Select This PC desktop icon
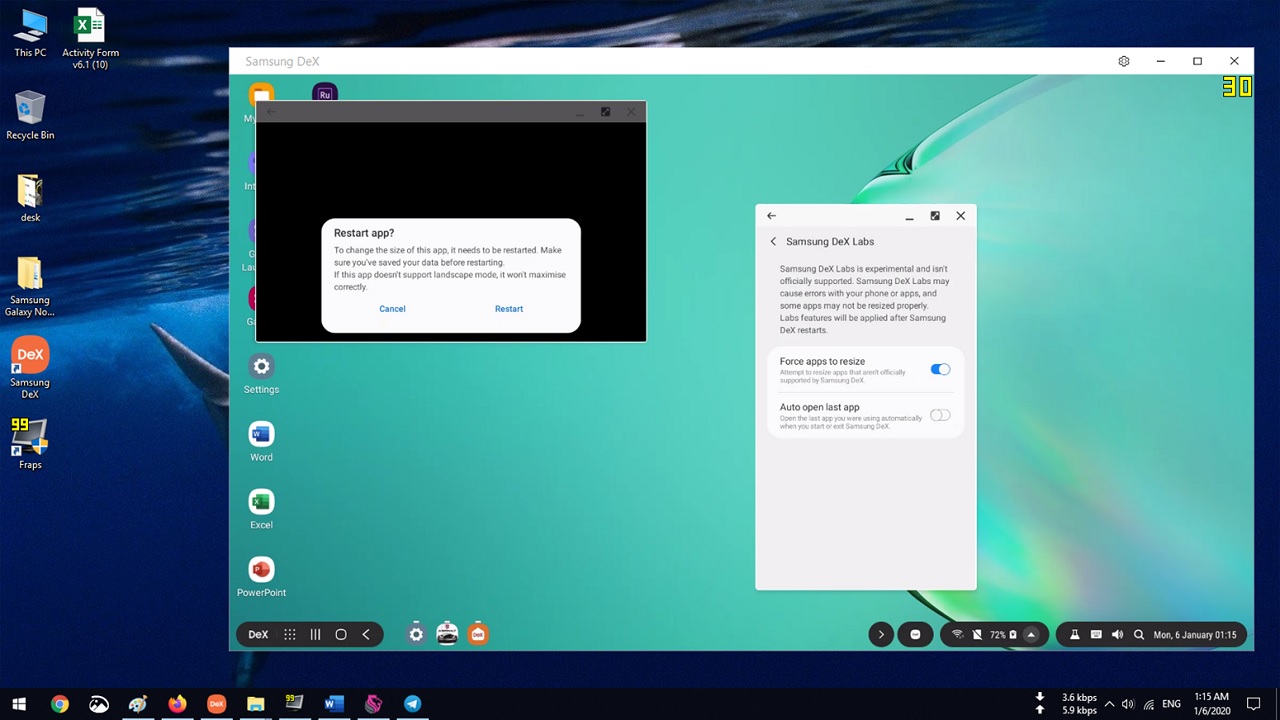This screenshot has width=1280, height=720. pos(30,33)
